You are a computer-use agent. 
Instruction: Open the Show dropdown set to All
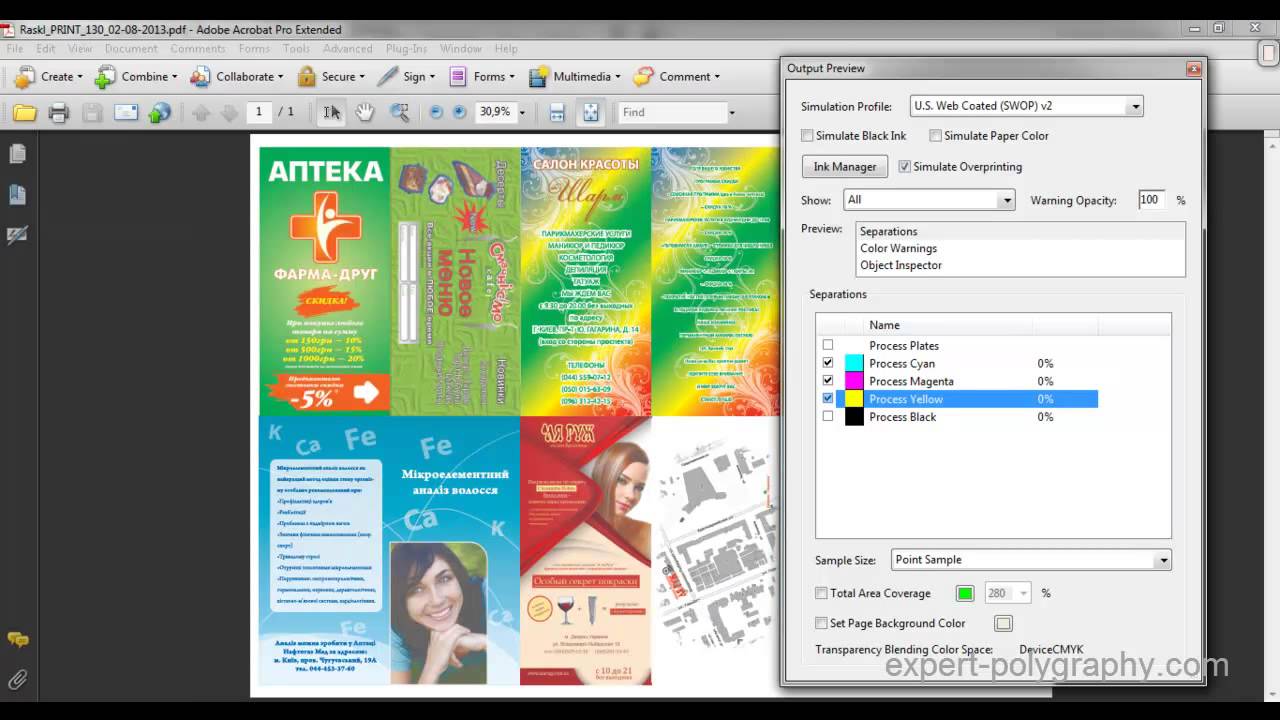coord(929,200)
